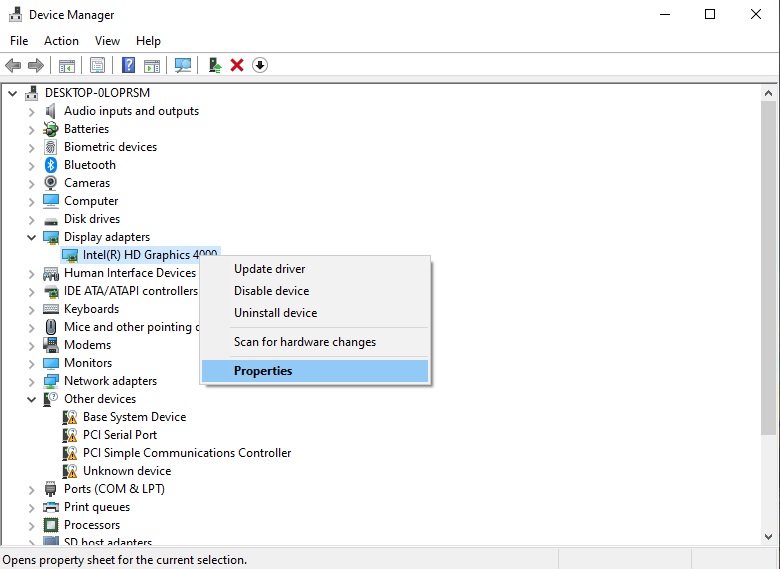Select PCI Serial Port device
This screenshot has height=569, width=780.
tap(120, 435)
